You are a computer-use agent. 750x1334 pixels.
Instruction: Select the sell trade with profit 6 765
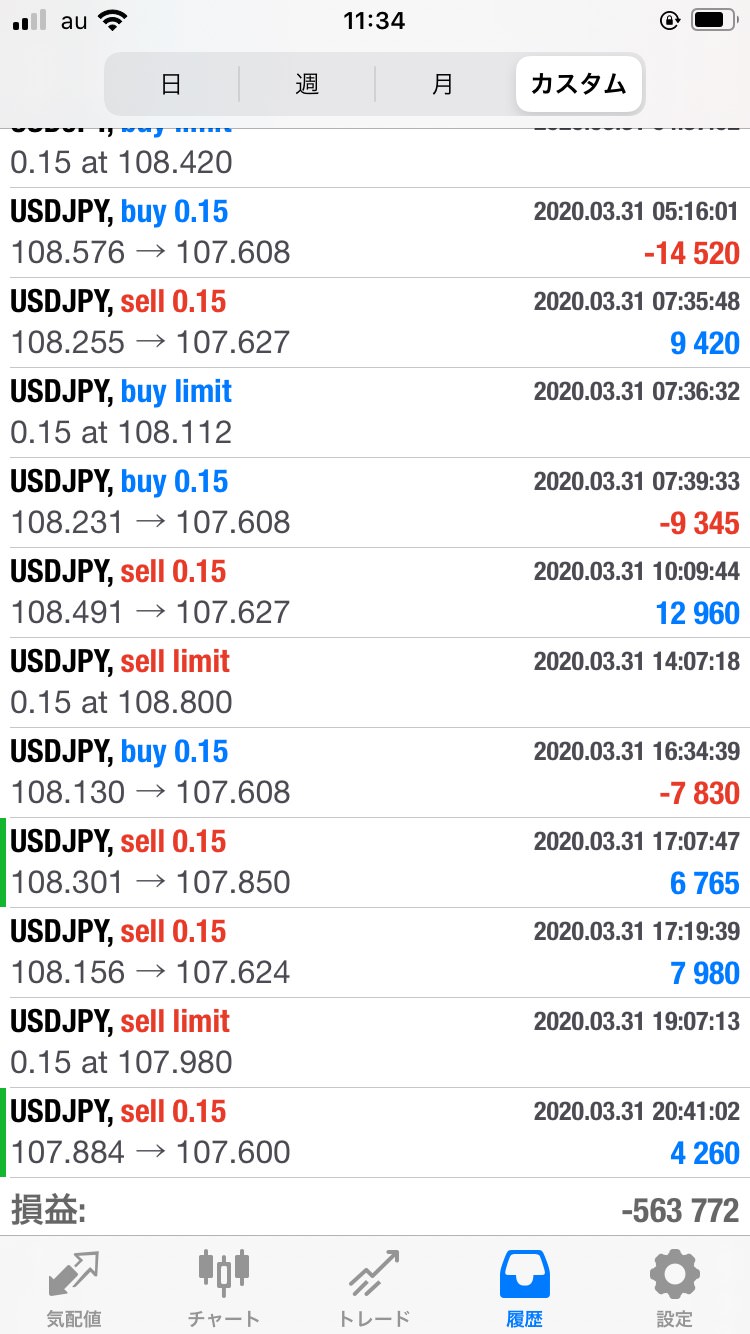(375, 862)
